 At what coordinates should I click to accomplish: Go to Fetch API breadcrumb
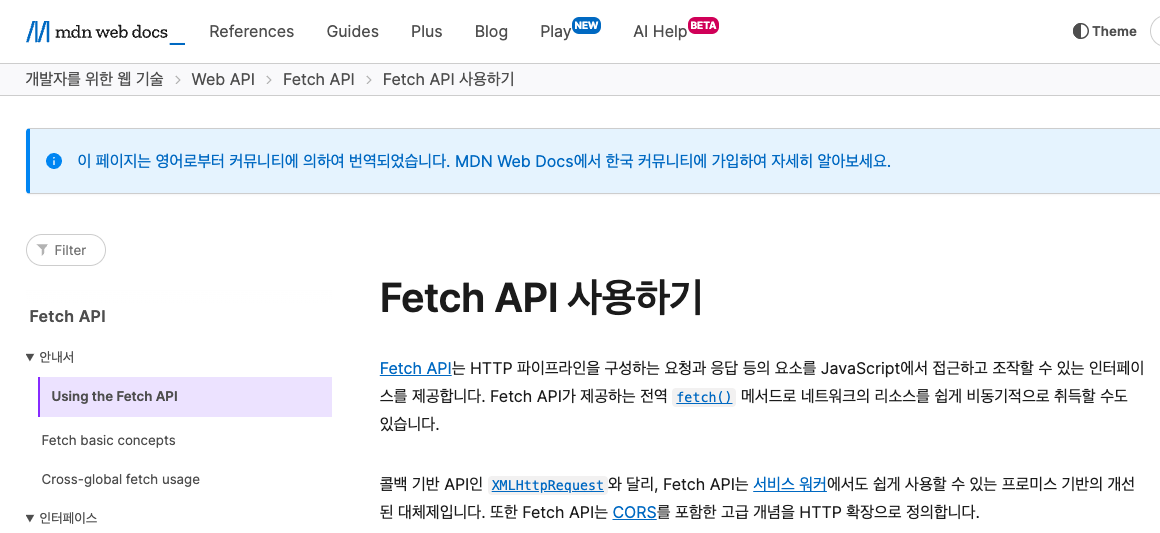(x=319, y=79)
